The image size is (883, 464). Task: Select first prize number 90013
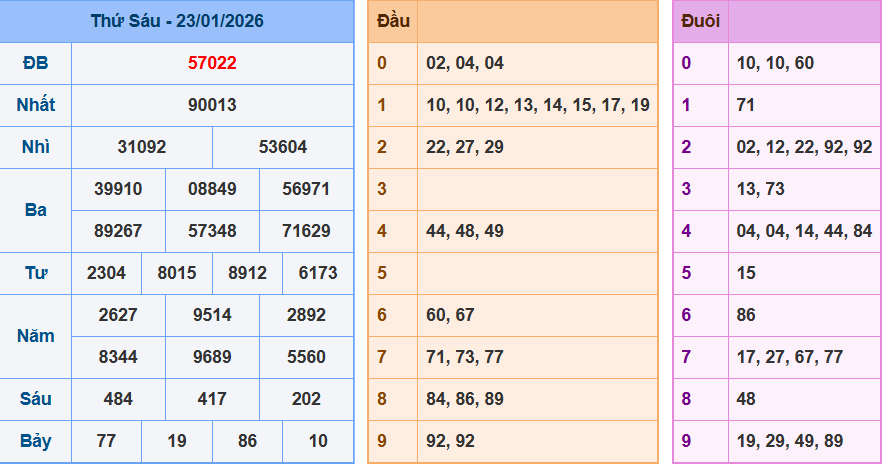212,105
